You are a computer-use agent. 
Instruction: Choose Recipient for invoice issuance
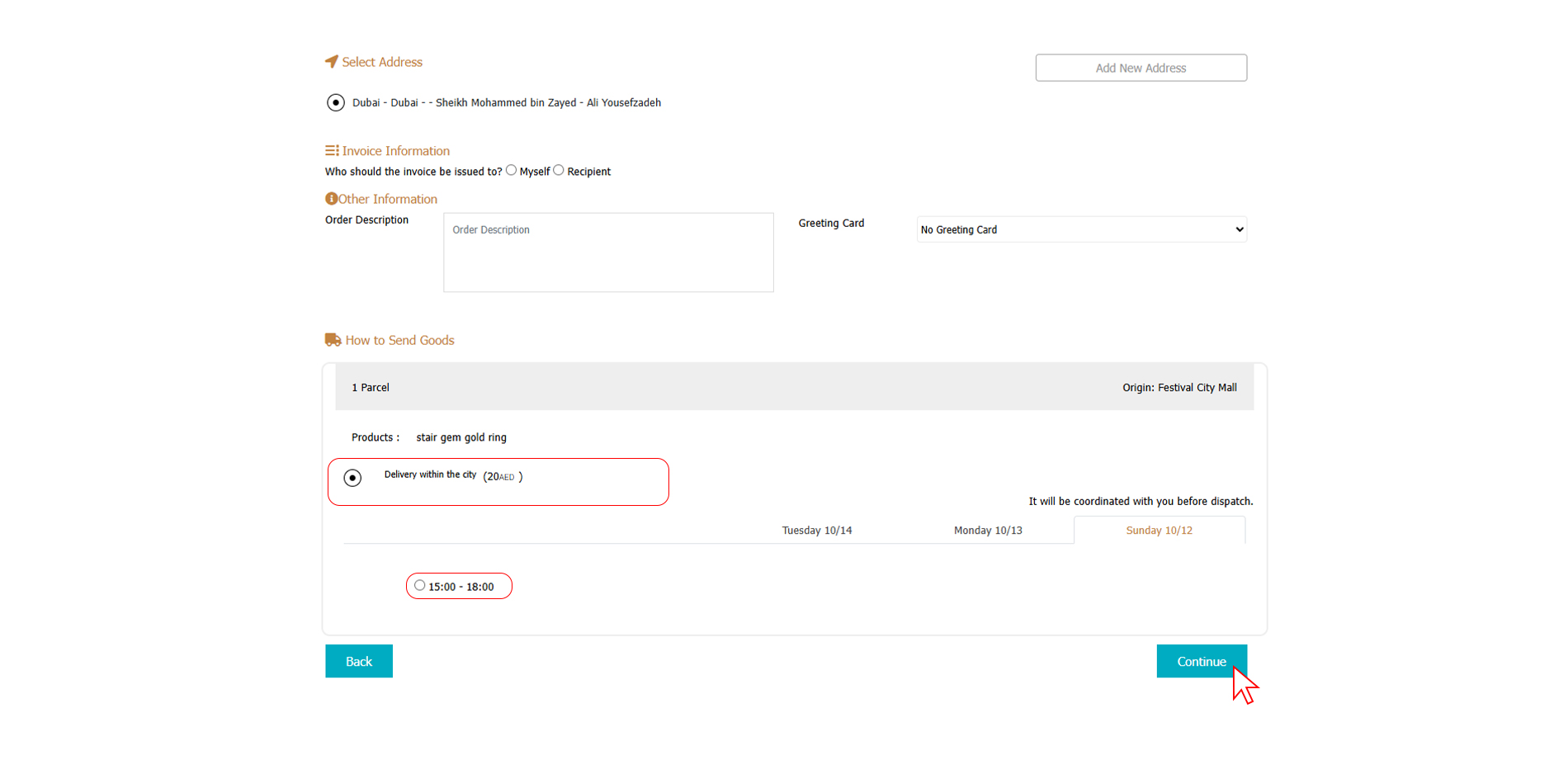(x=559, y=171)
